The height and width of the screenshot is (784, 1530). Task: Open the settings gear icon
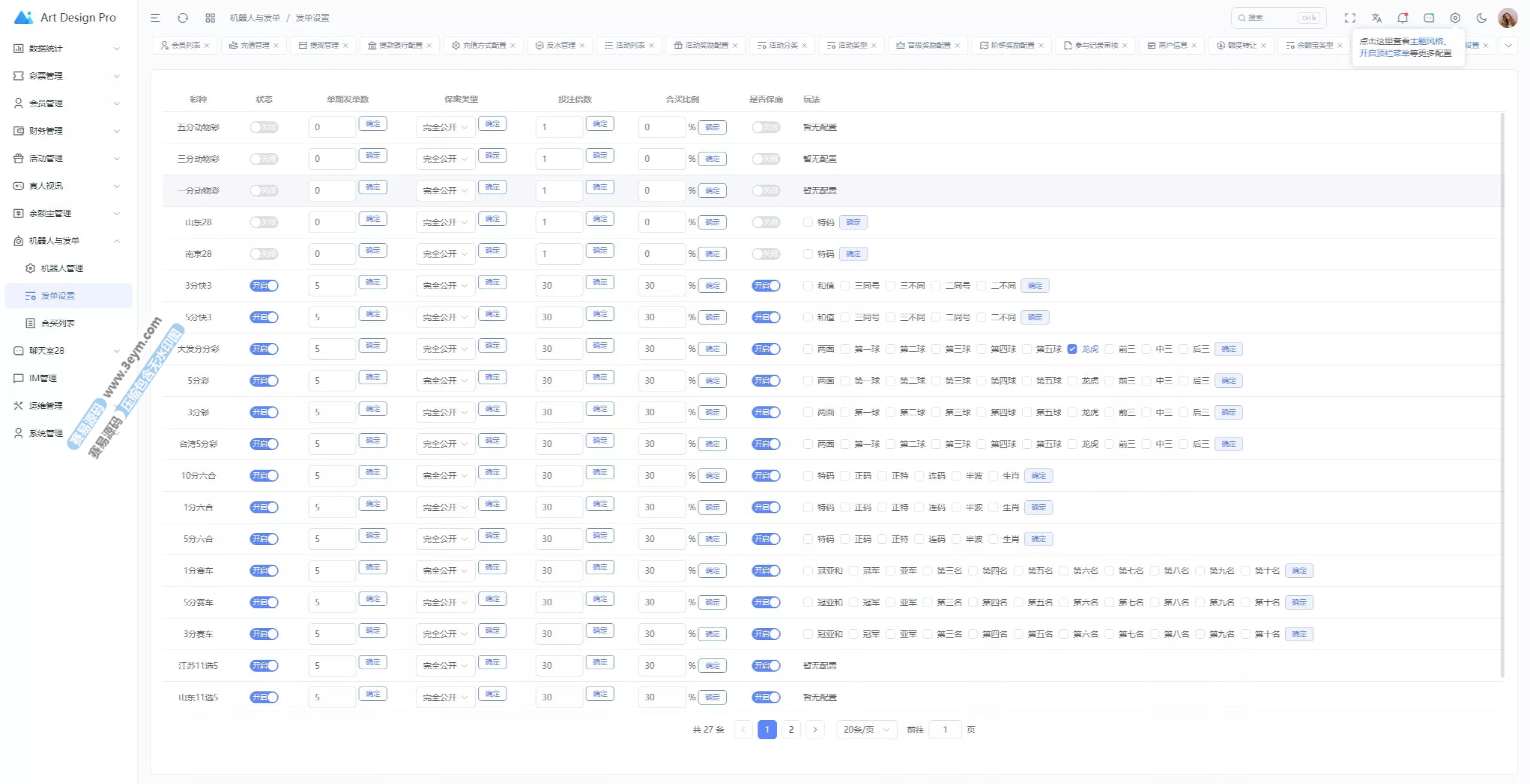pyautogui.click(x=1455, y=18)
